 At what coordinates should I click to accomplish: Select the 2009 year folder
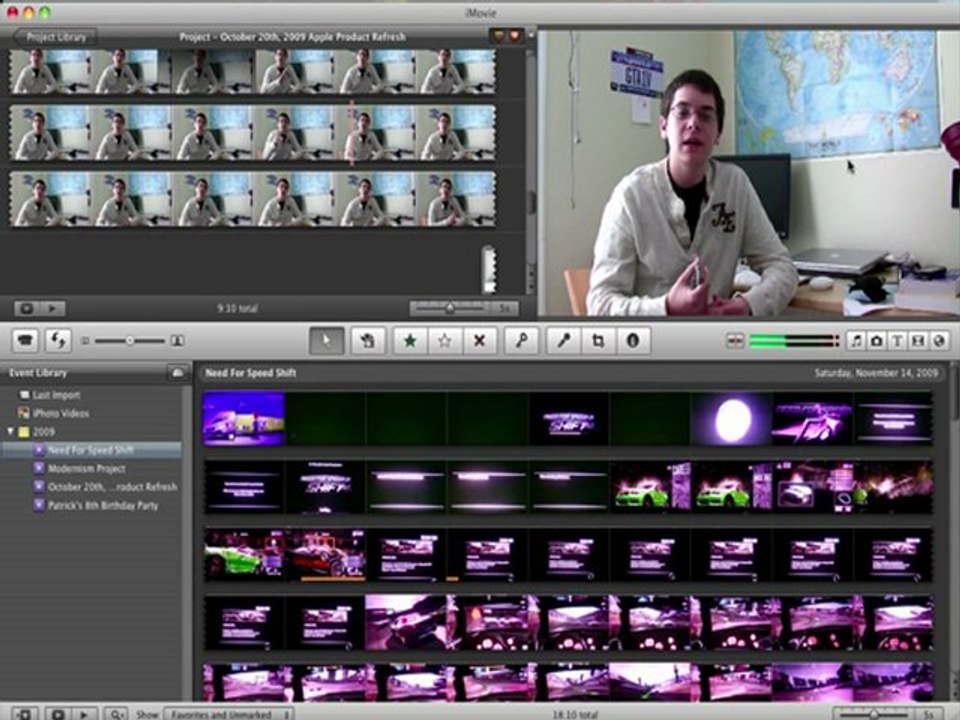43,432
